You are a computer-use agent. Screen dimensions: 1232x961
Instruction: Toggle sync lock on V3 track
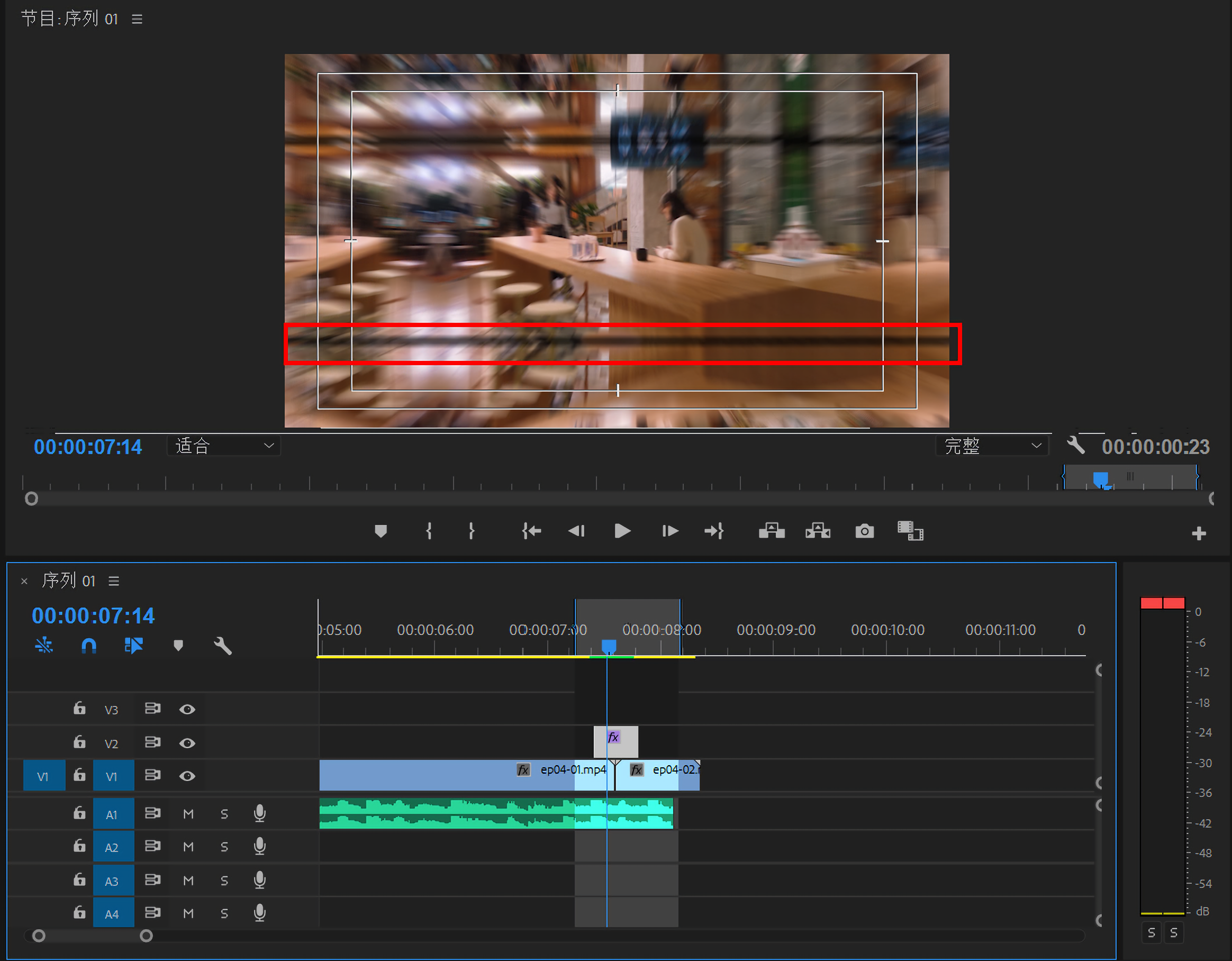[x=152, y=709]
